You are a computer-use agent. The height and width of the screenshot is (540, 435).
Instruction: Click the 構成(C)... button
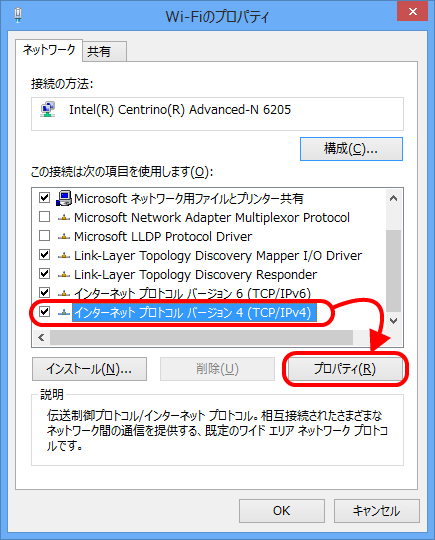pos(351,149)
